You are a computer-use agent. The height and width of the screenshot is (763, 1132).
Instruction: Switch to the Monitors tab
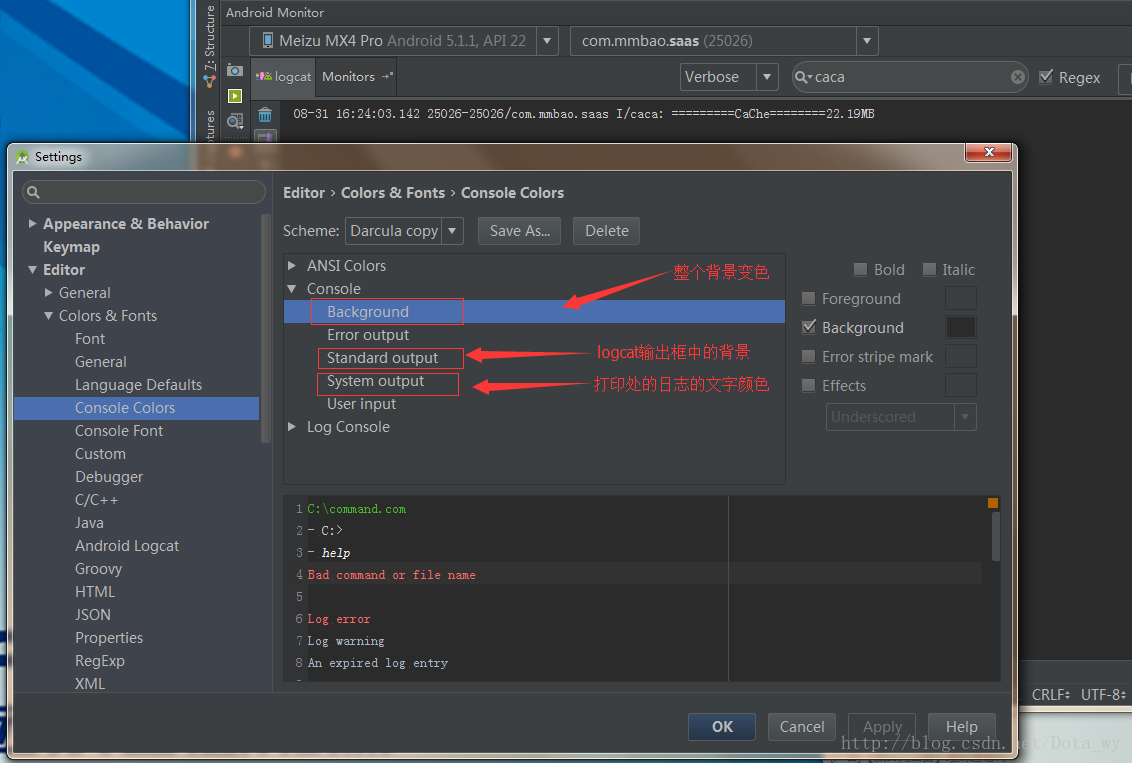click(x=357, y=77)
